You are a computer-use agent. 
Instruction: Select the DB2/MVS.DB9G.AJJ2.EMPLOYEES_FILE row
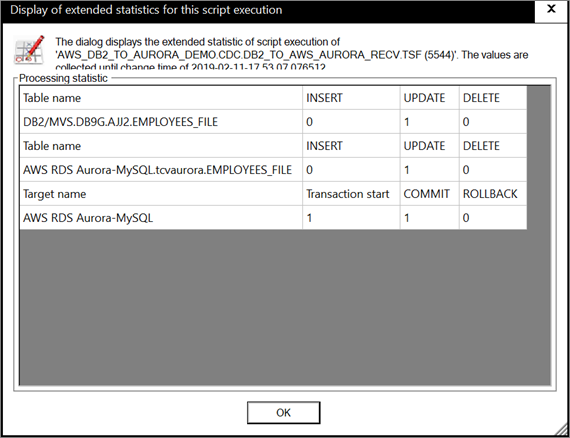(273, 122)
